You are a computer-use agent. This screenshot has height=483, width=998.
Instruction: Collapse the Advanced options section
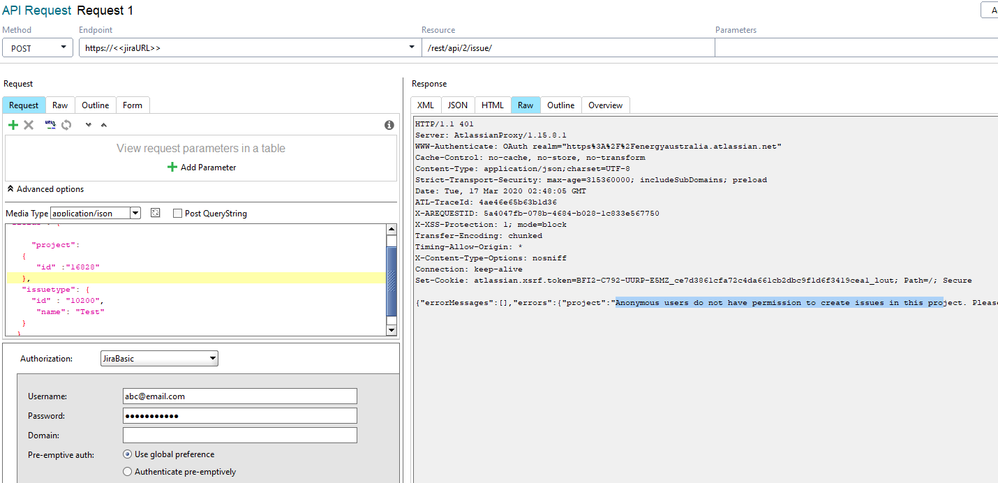tap(45, 189)
